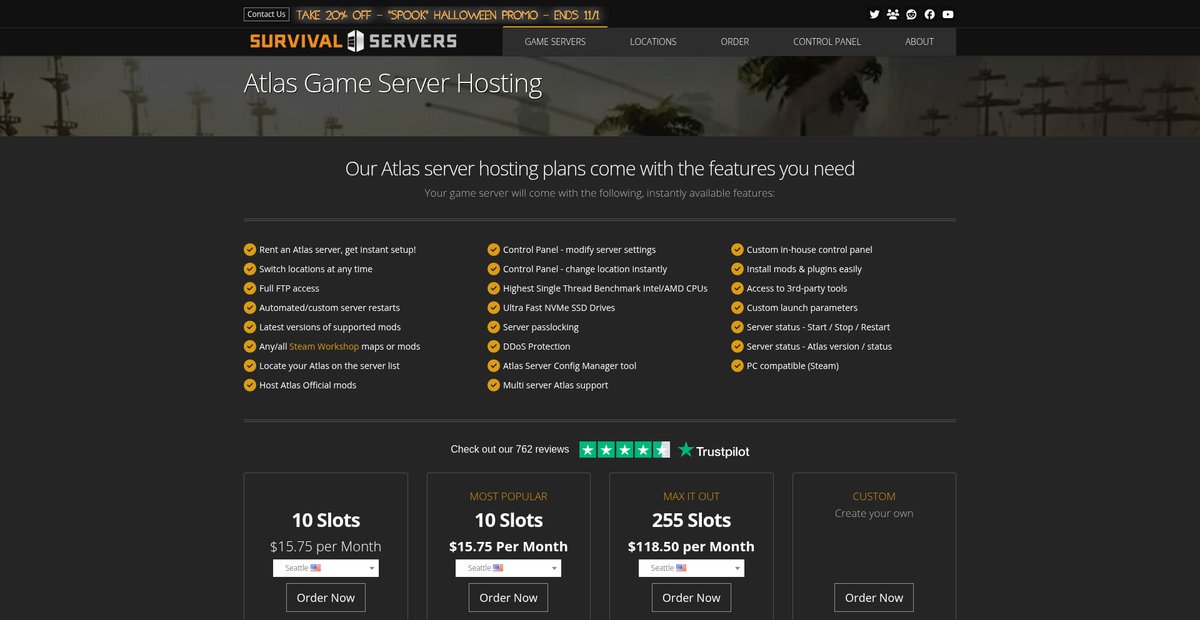Click 'Control Panel - modify server settings'
Viewport: 1200px width, 620px height.
(x=579, y=250)
